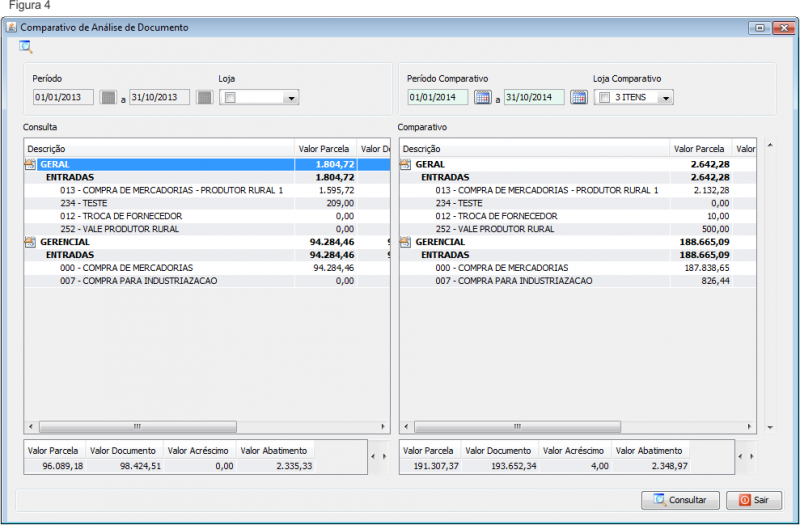Click Descrição column header in Consulta

point(159,149)
